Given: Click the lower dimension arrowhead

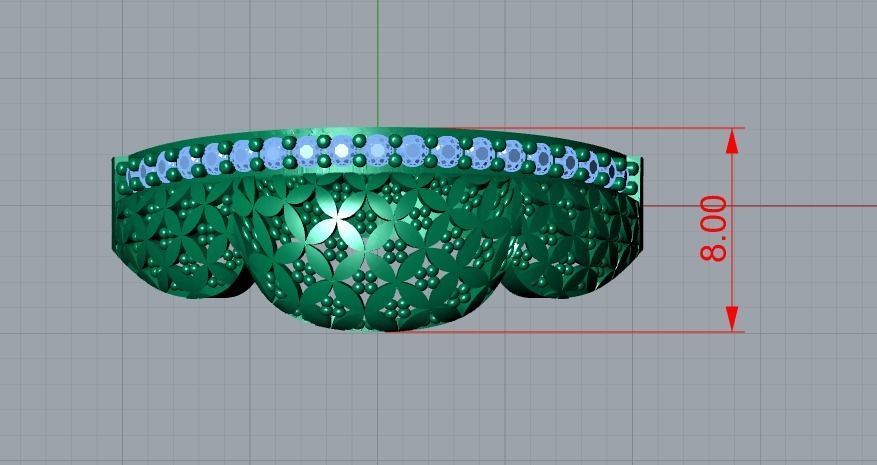Looking at the screenshot, I should point(732,319).
